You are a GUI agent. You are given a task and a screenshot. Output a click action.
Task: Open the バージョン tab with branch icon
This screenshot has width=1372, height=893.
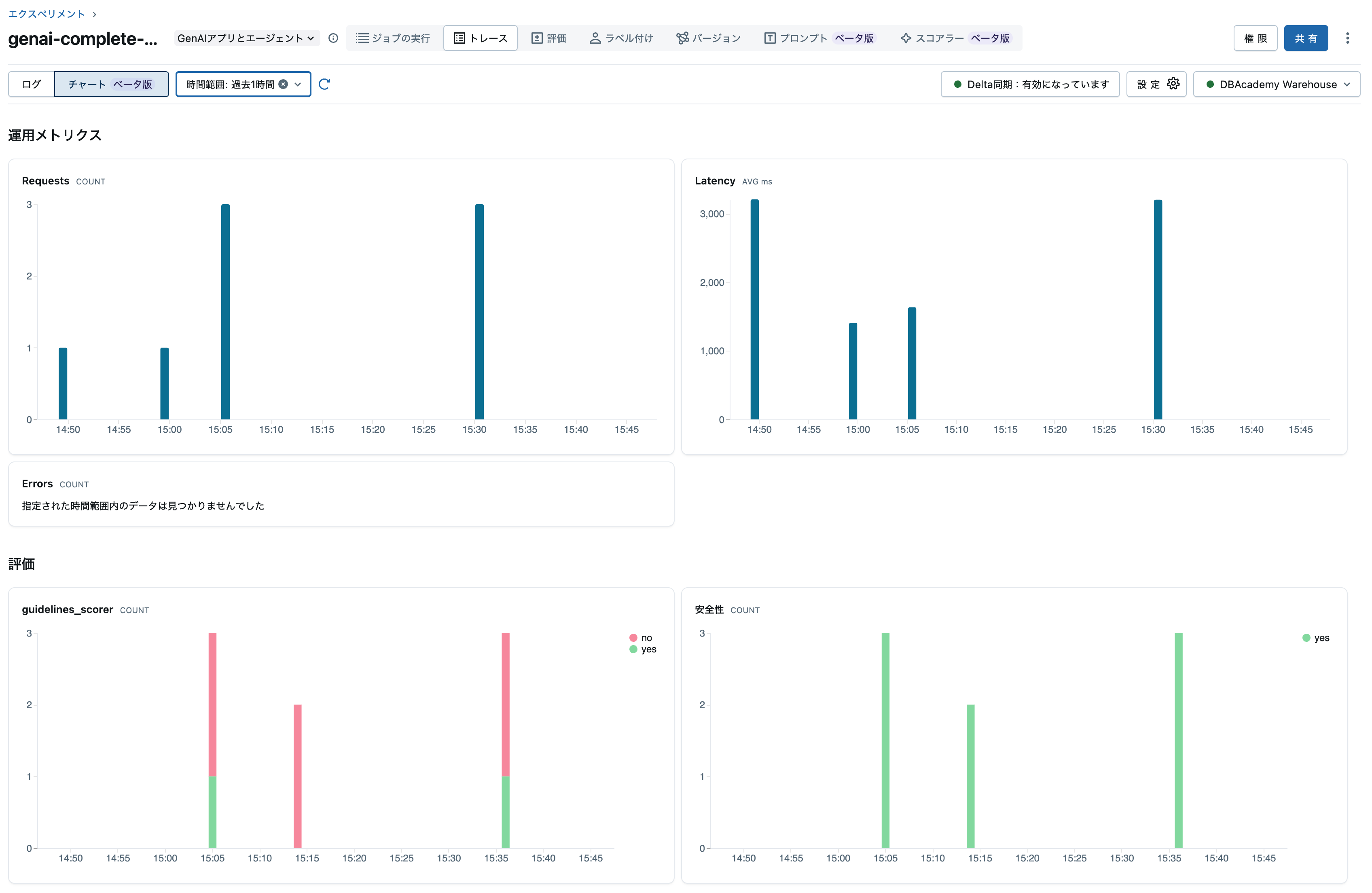(x=709, y=38)
